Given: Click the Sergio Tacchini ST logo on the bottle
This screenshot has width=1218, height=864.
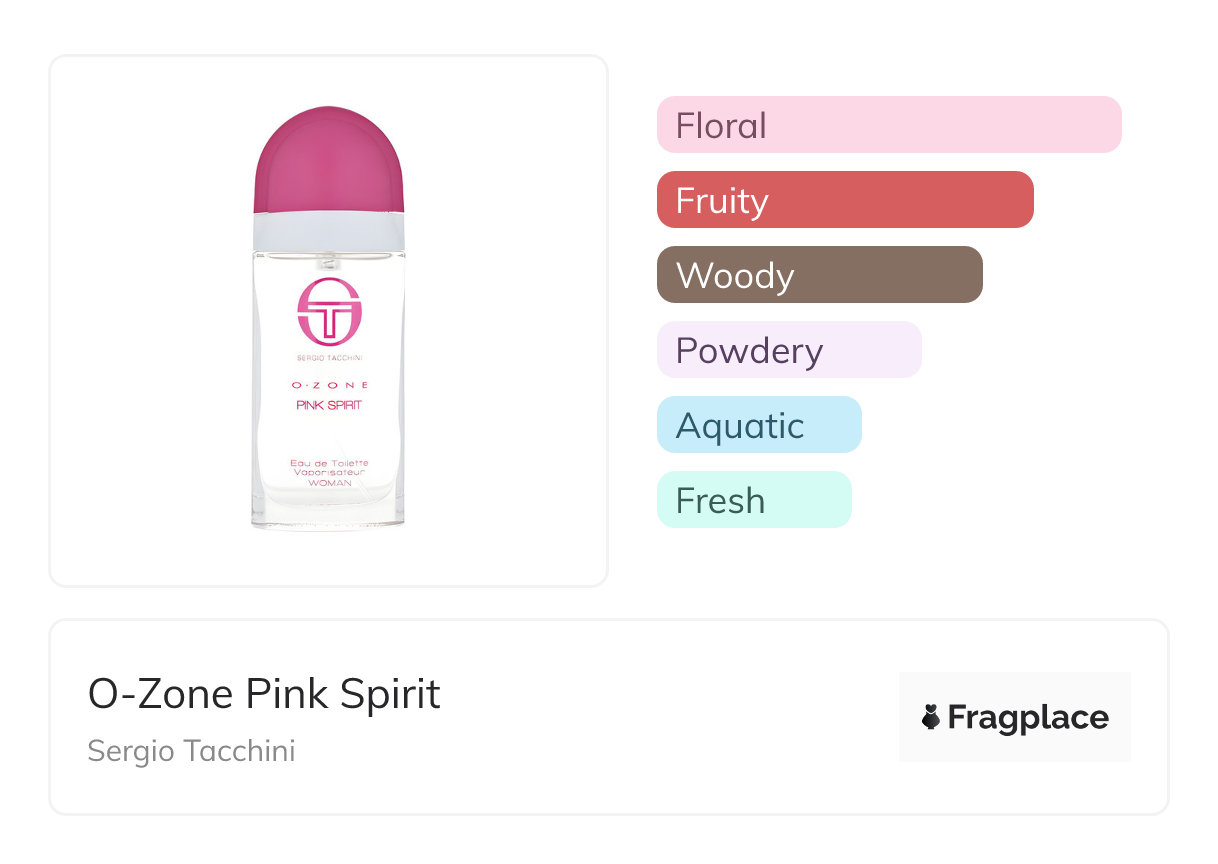Looking at the screenshot, I should pyautogui.click(x=329, y=311).
